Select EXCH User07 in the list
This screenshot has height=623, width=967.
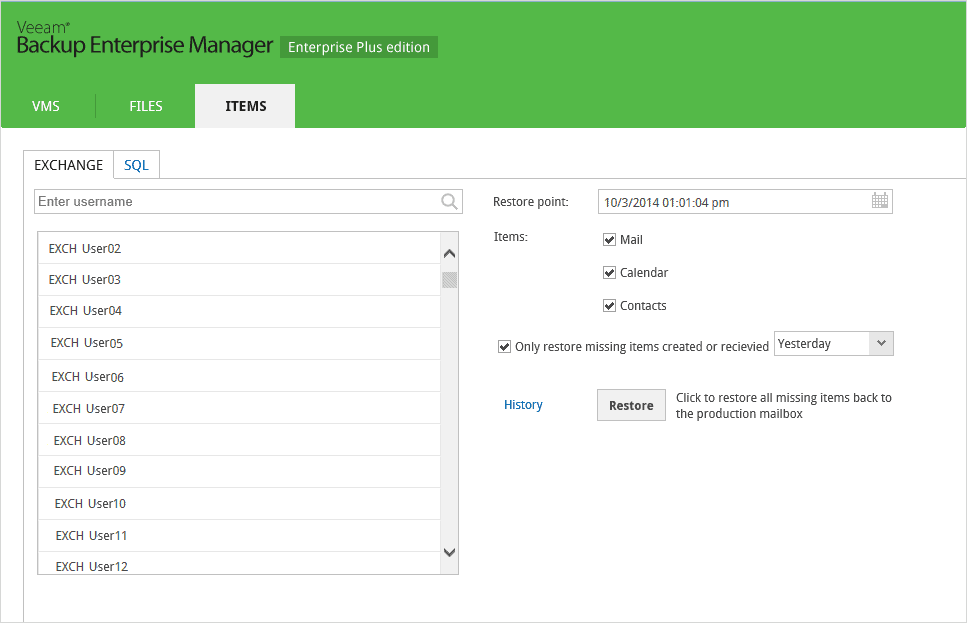[x=239, y=408]
